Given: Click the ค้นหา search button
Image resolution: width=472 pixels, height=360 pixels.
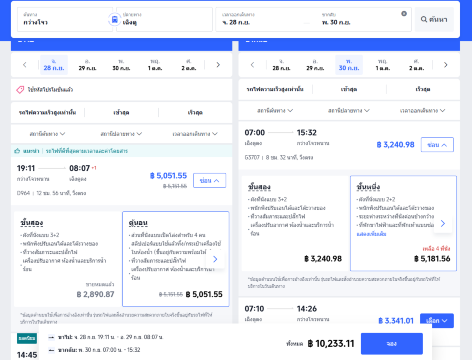Looking at the screenshot, I should point(434,19).
